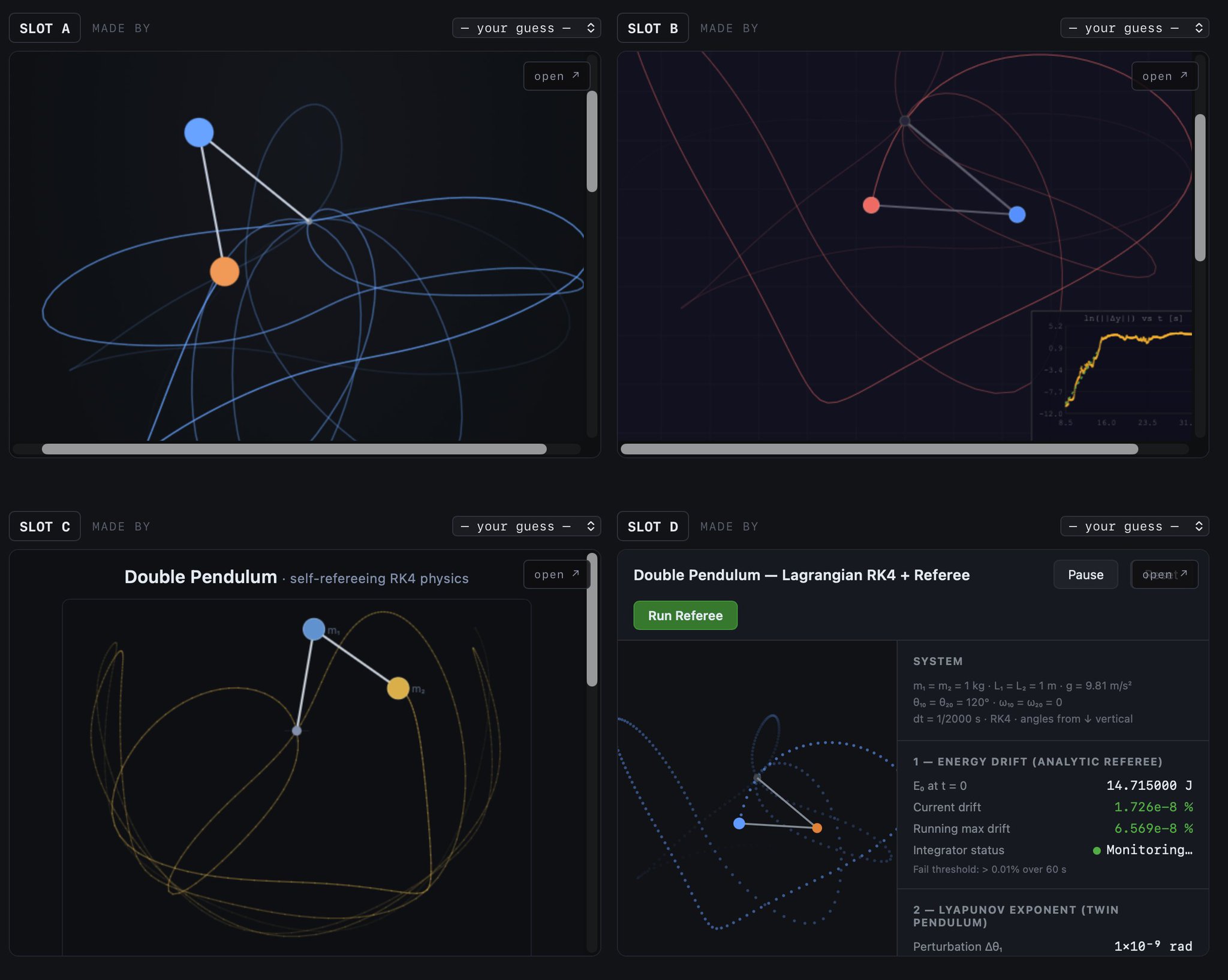The width and height of the screenshot is (1228, 980).
Task: Click the orange pendulum bob in Slot A
Action: click(225, 272)
